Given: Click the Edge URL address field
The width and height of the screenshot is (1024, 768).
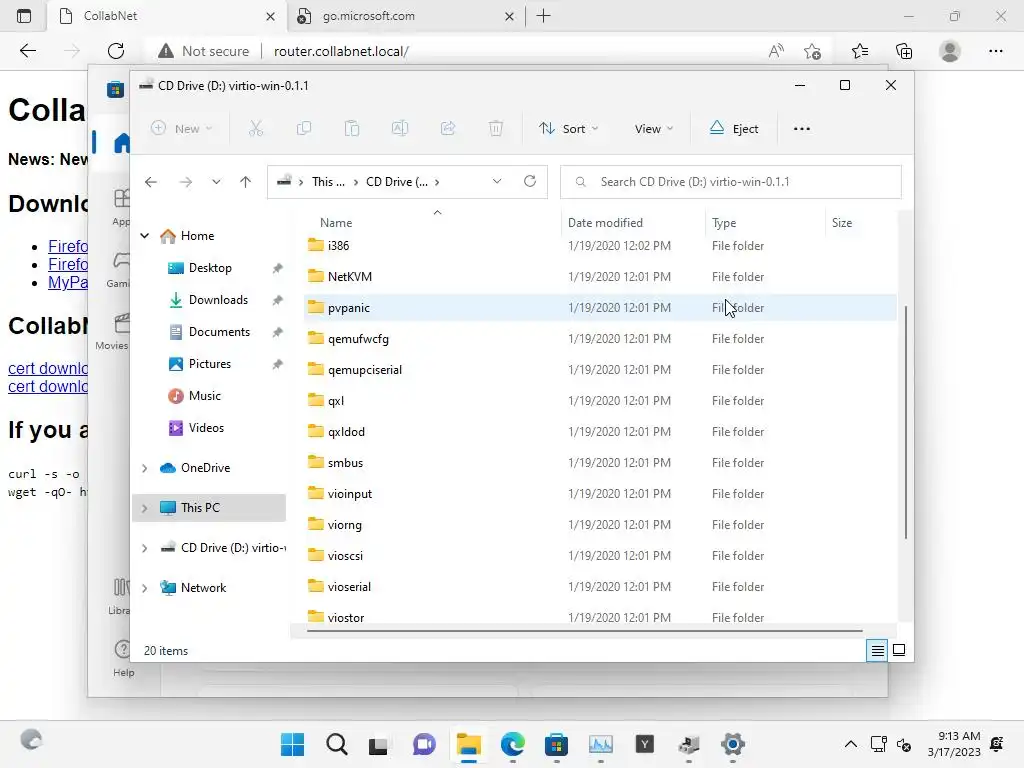Looking at the screenshot, I should click(x=341, y=51).
